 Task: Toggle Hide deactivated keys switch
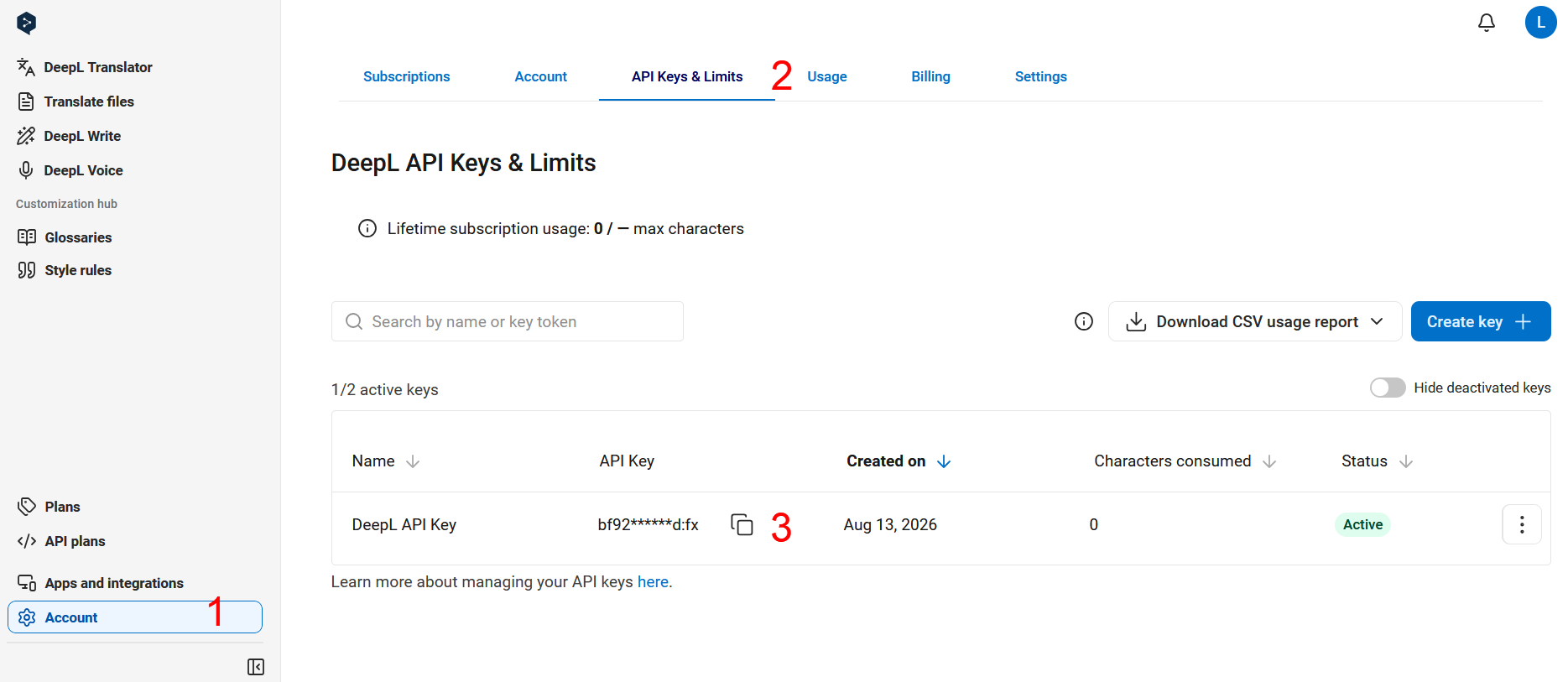point(1388,388)
